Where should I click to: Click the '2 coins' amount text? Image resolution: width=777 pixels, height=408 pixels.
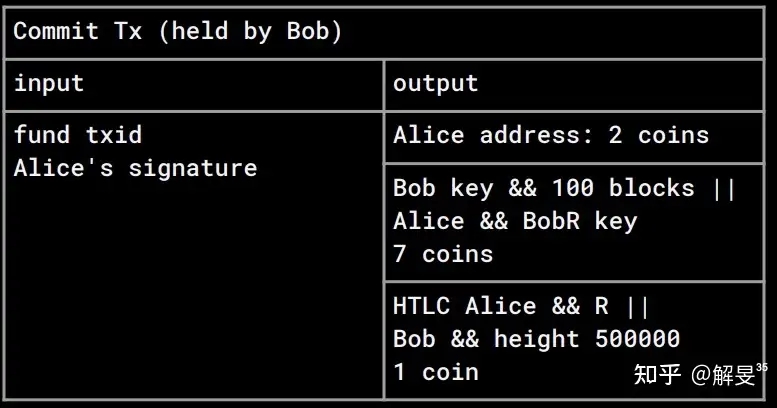pyautogui.click(x=658, y=135)
